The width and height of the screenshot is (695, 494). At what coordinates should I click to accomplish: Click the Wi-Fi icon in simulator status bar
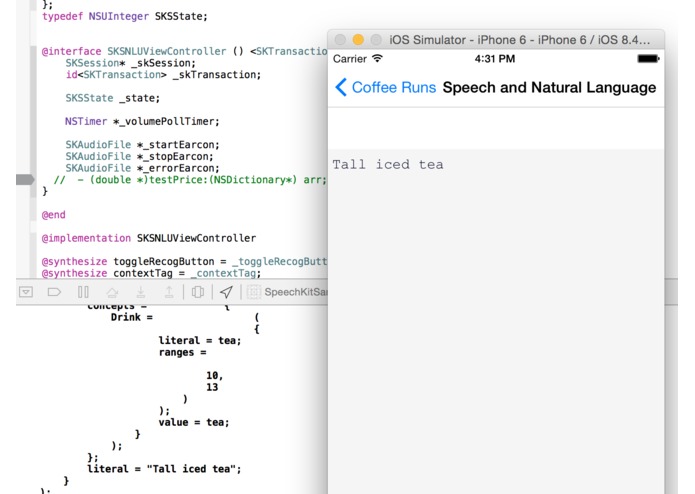[x=377, y=58]
